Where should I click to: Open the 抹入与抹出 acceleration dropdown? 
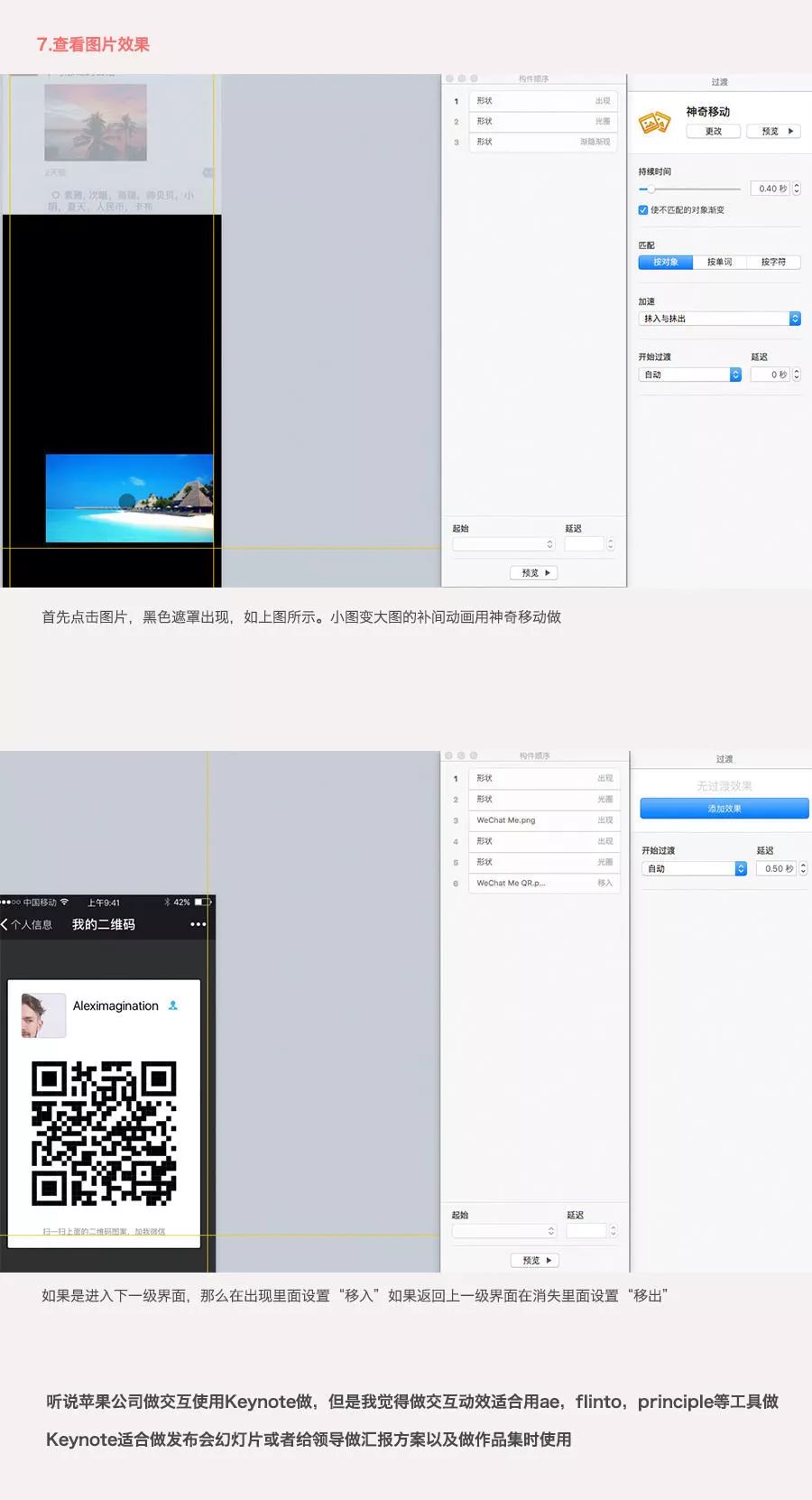(x=720, y=319)
